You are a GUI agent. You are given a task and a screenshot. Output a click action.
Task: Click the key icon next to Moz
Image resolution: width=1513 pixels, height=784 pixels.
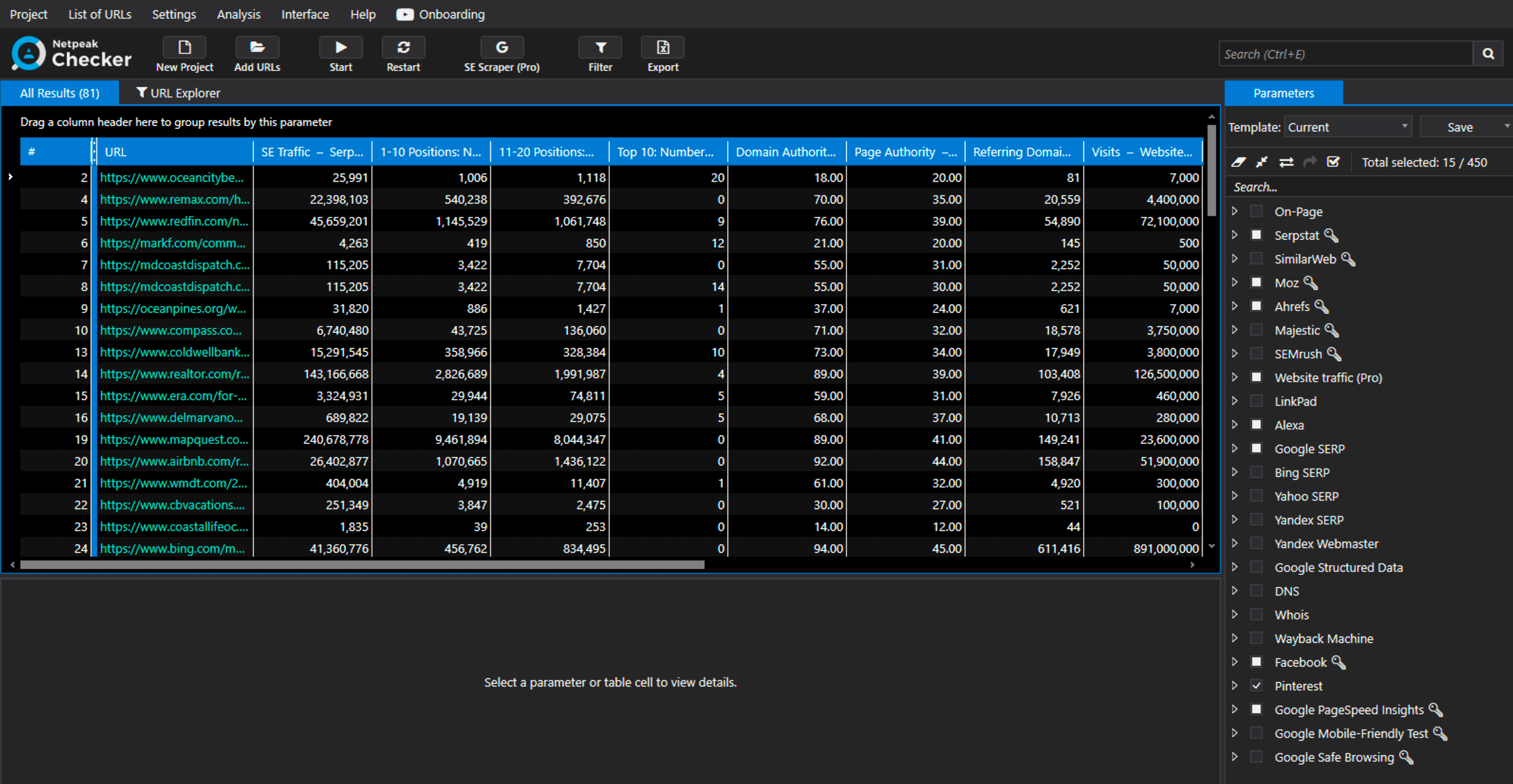point(1310,283)
